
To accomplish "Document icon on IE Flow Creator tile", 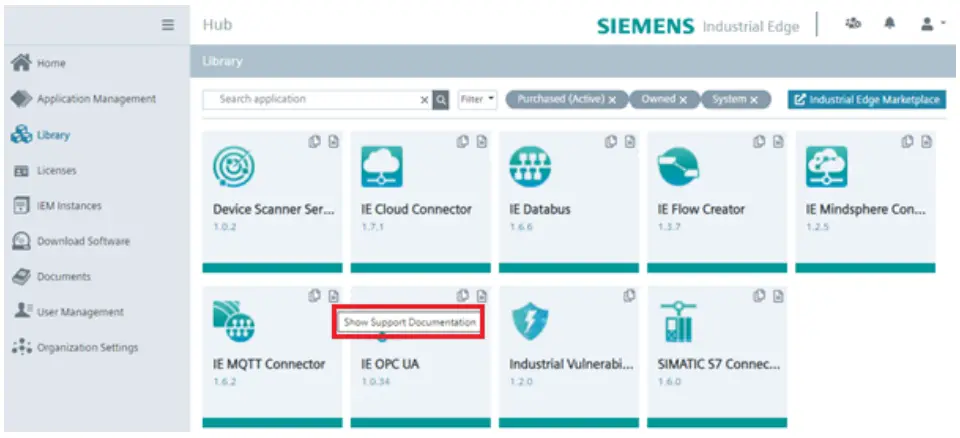I will click(x=778, y=142).
